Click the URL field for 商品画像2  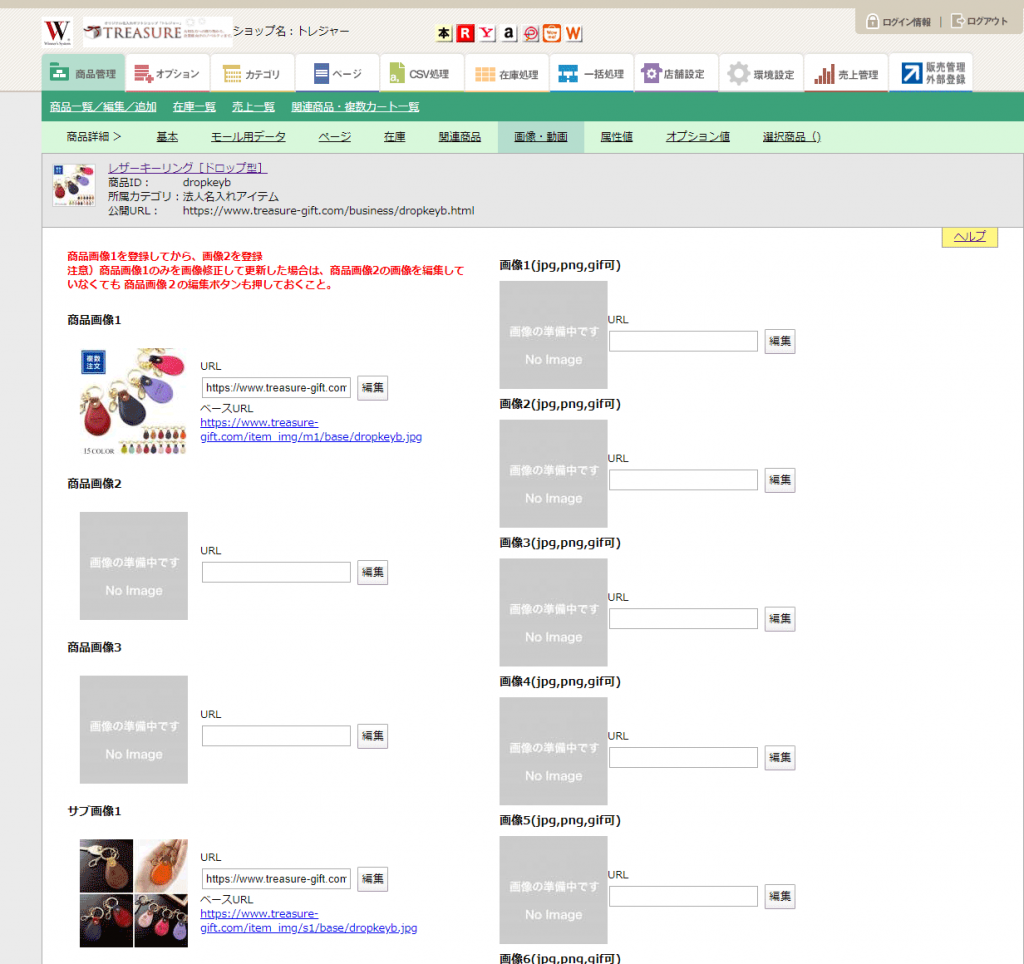point(276,572)
